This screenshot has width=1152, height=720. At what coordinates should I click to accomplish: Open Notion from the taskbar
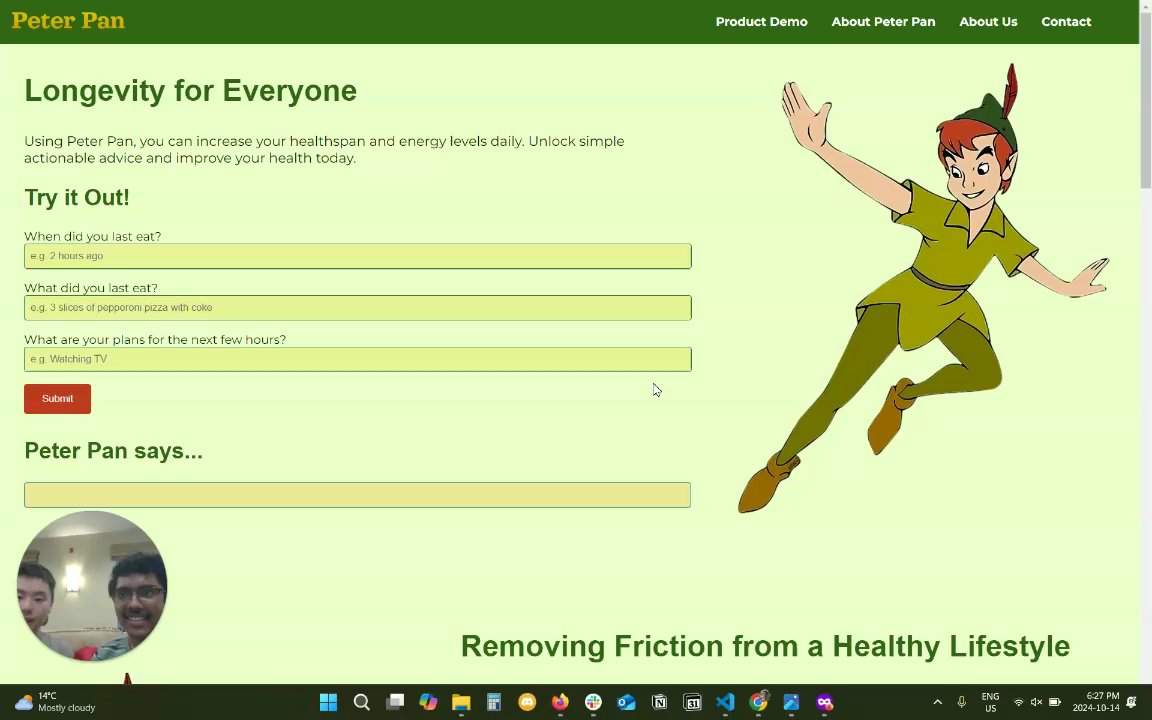click(x=659, y=702)
